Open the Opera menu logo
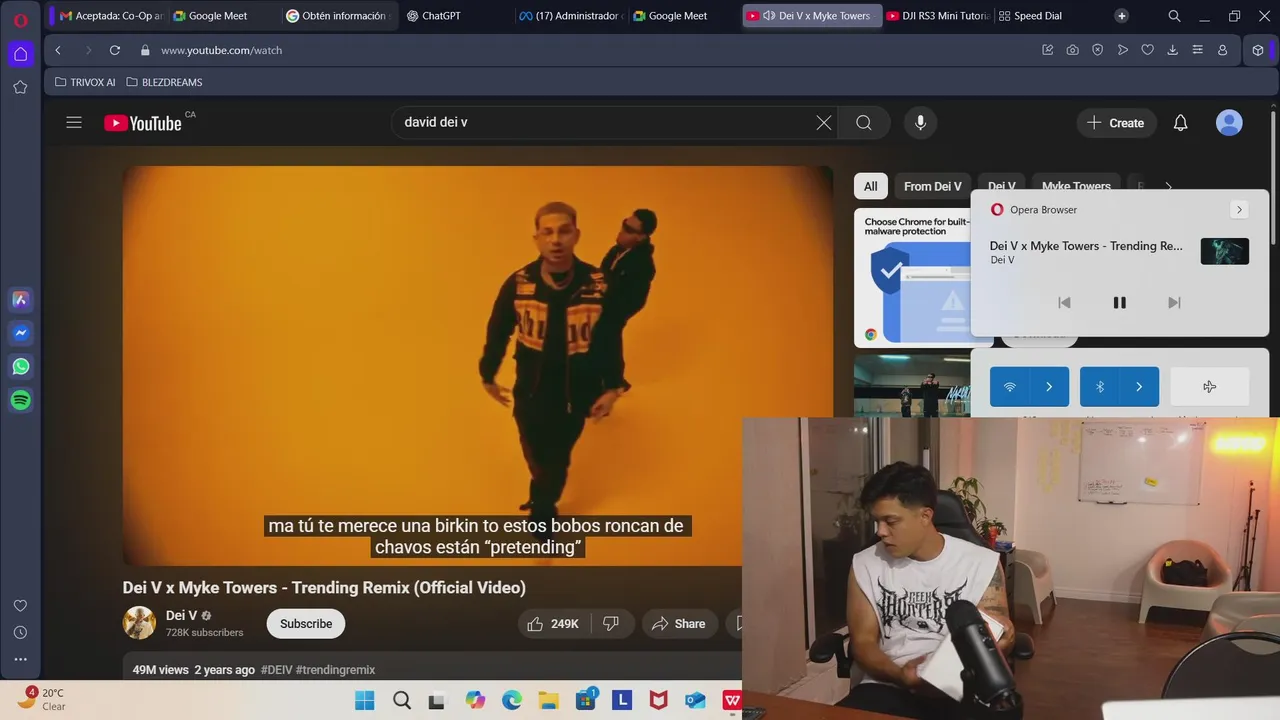This screenshot has height=720, width=1280. [20, 20]
